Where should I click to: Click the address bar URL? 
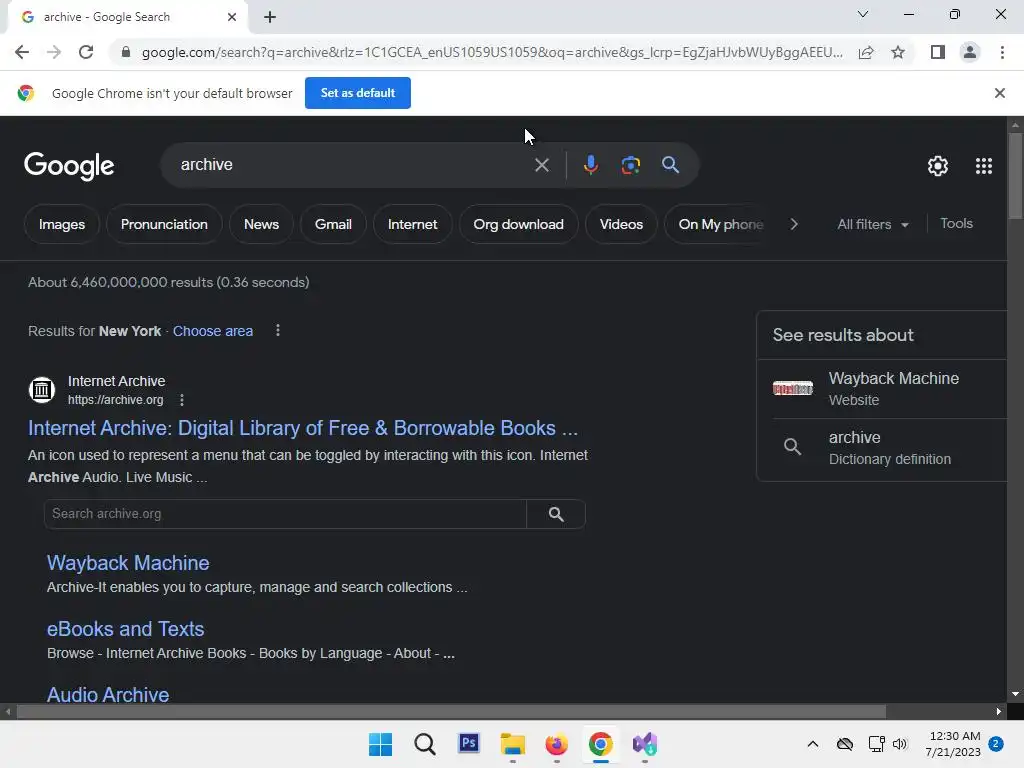492,52
